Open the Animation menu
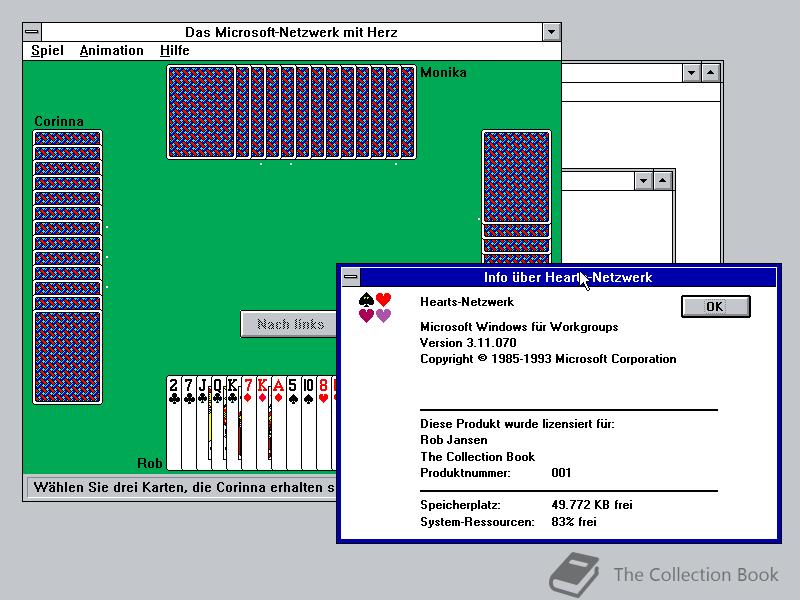800x600 pixels. 112,51
